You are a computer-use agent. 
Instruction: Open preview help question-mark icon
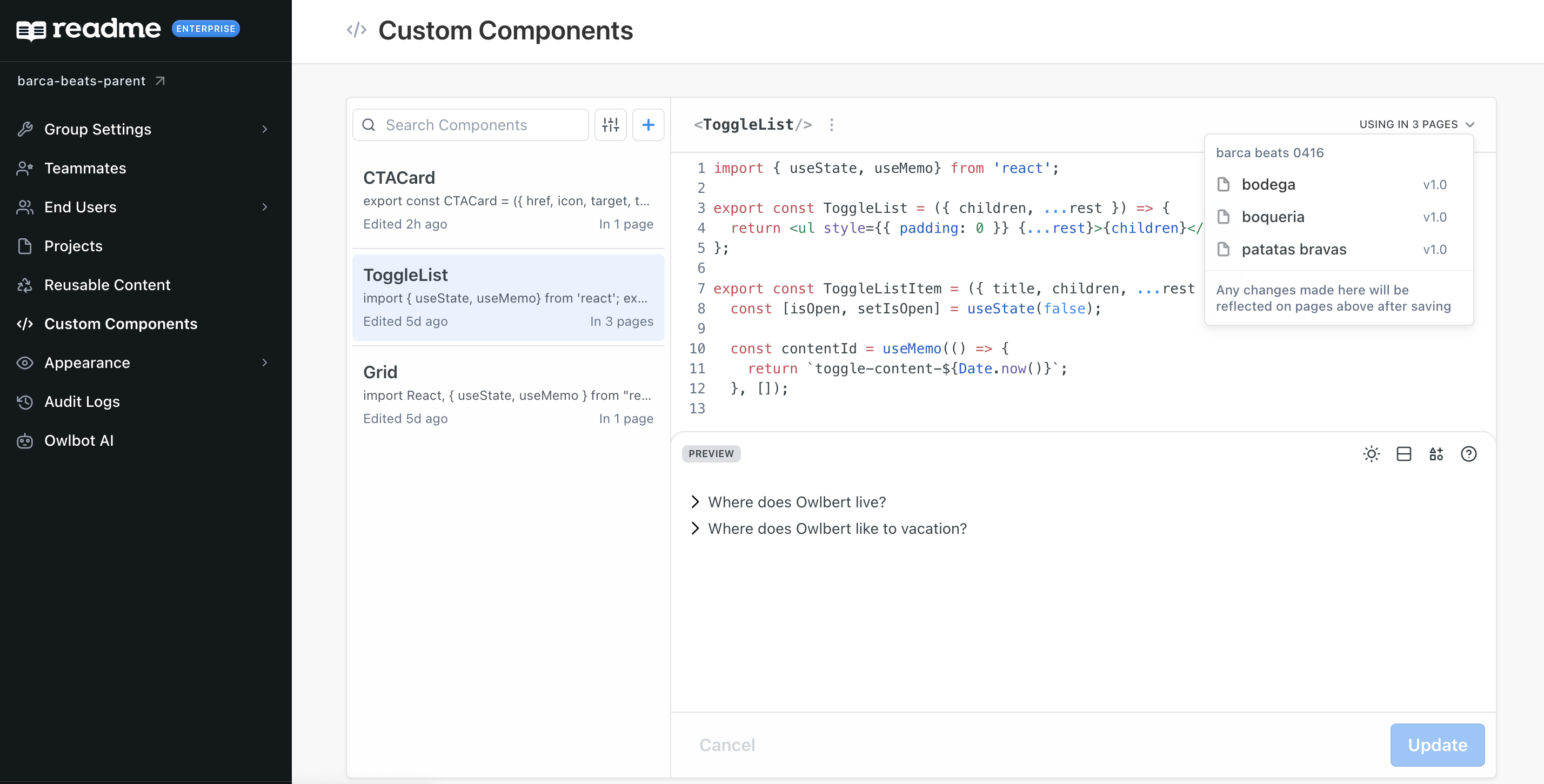coord(1468,454)
